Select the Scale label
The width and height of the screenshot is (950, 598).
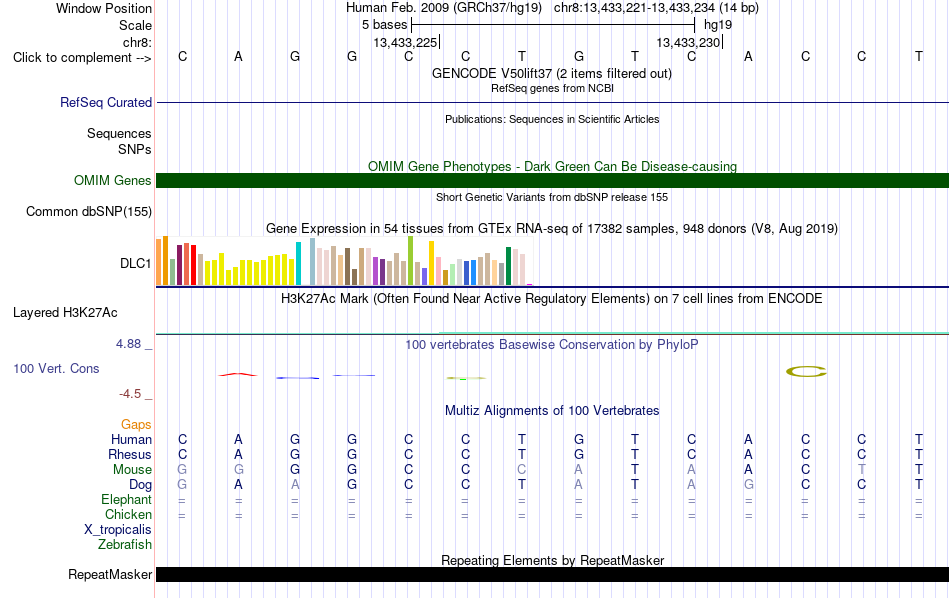tap(135, 25)
